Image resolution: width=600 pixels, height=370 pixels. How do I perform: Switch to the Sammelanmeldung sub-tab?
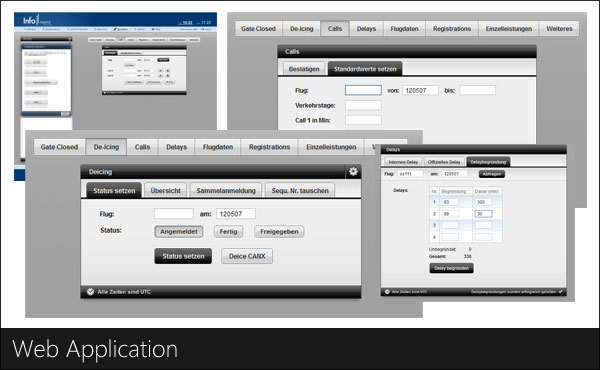(x=226, y=191)
